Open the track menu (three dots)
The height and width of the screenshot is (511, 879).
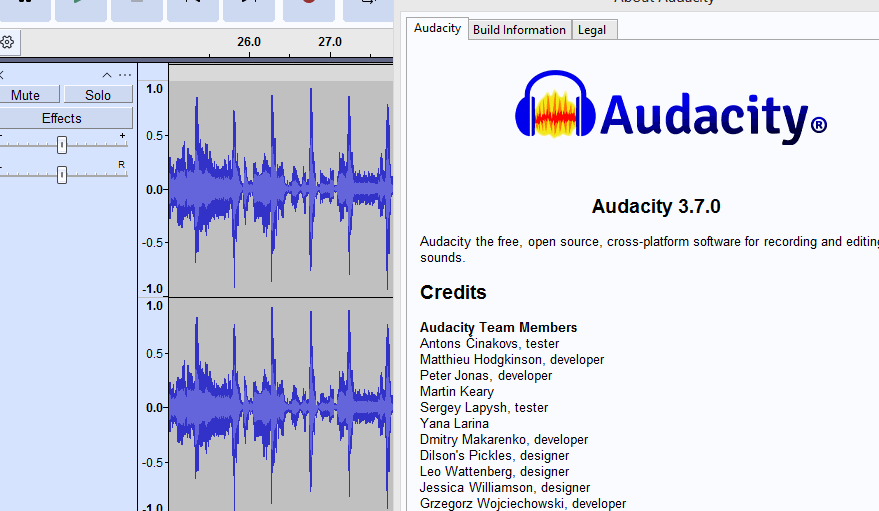tap(125, 75)
